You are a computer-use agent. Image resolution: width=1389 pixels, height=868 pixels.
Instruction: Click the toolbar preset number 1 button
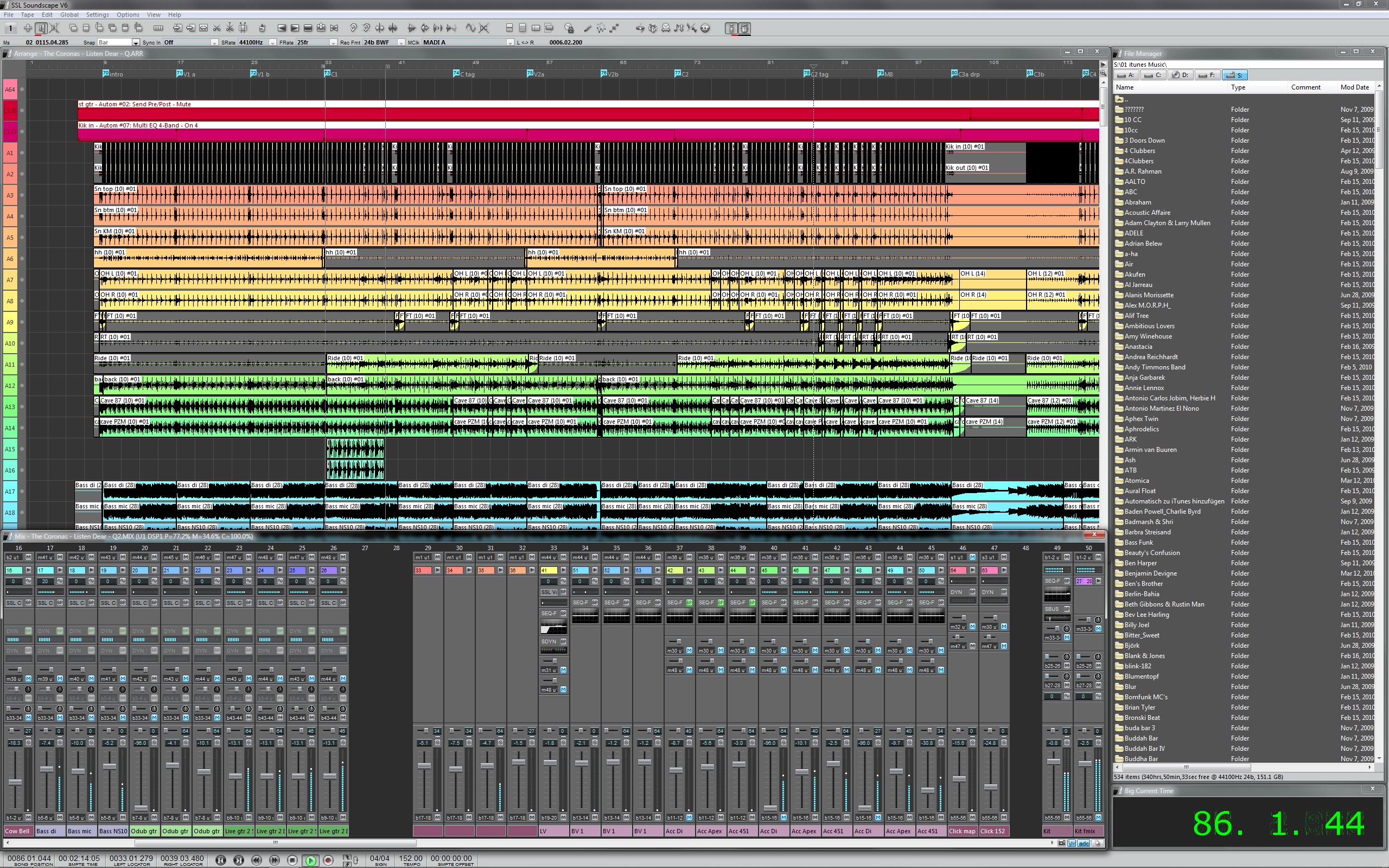click(x=10, y=28)
